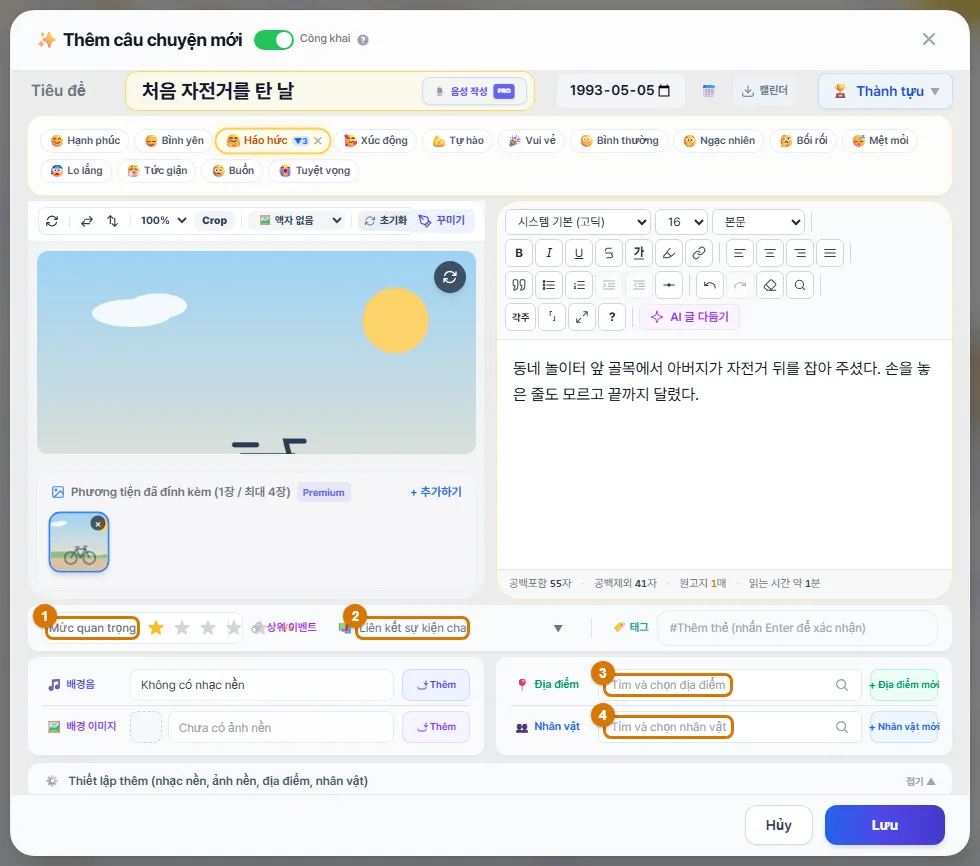Toggle the Công khai public switch

(x=273, y=39)
